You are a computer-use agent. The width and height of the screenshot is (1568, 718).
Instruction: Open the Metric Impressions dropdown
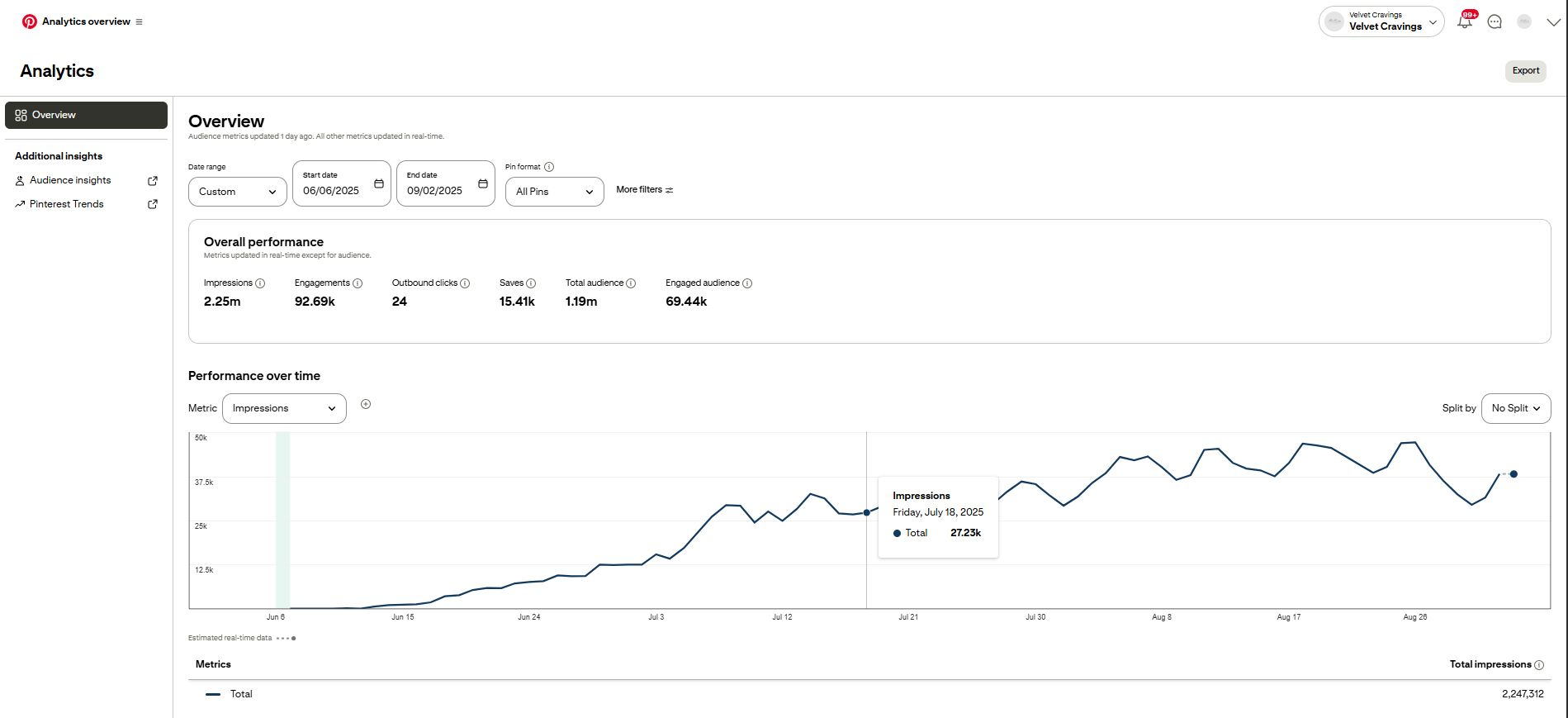[284, 408]
